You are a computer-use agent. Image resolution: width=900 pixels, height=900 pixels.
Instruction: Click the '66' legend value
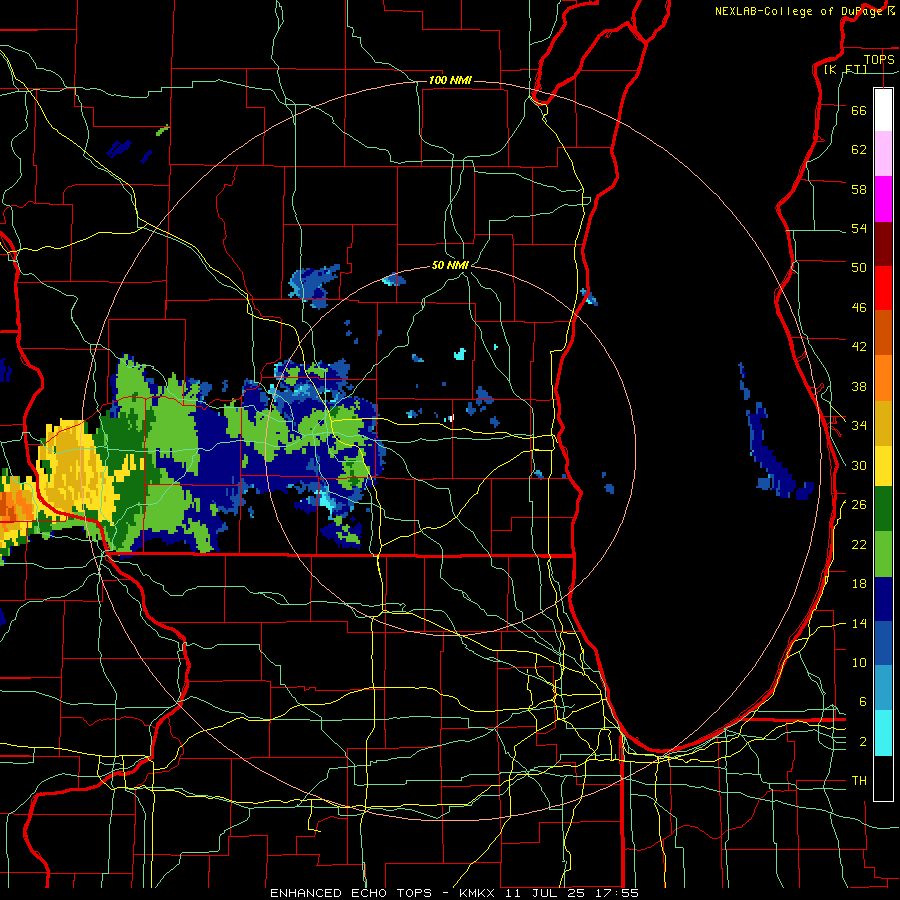pos(859,110)
